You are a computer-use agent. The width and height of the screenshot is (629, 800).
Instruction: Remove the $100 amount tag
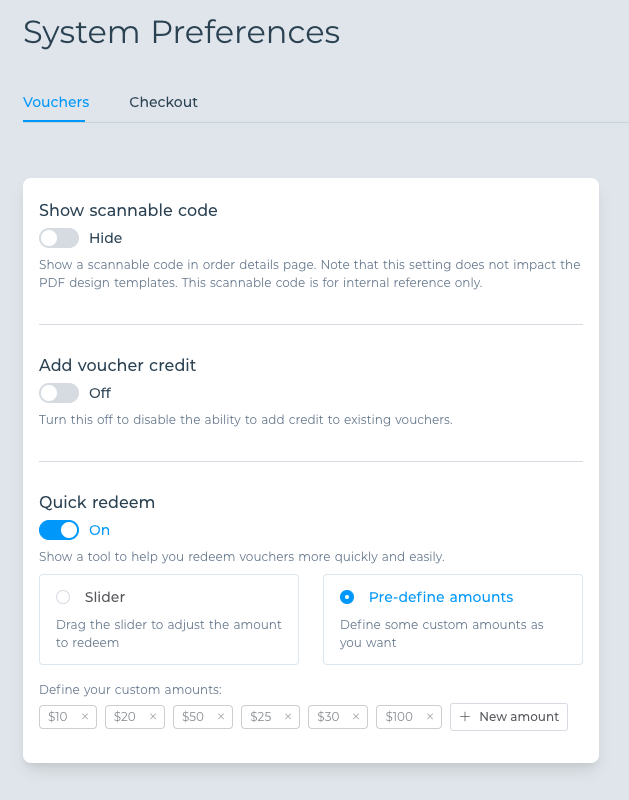430,717
